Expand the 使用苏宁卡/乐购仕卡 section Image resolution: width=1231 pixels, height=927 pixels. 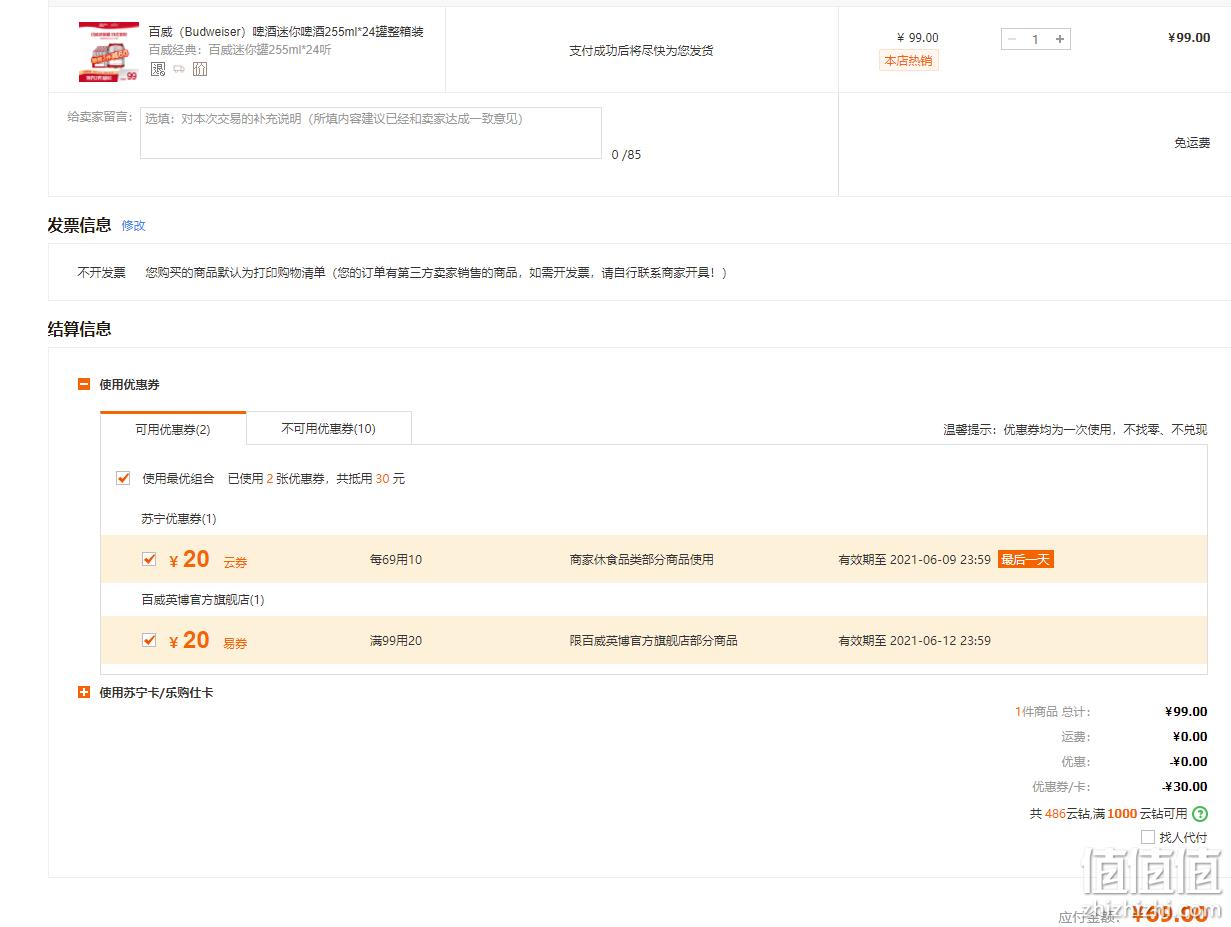click(84, 692)
